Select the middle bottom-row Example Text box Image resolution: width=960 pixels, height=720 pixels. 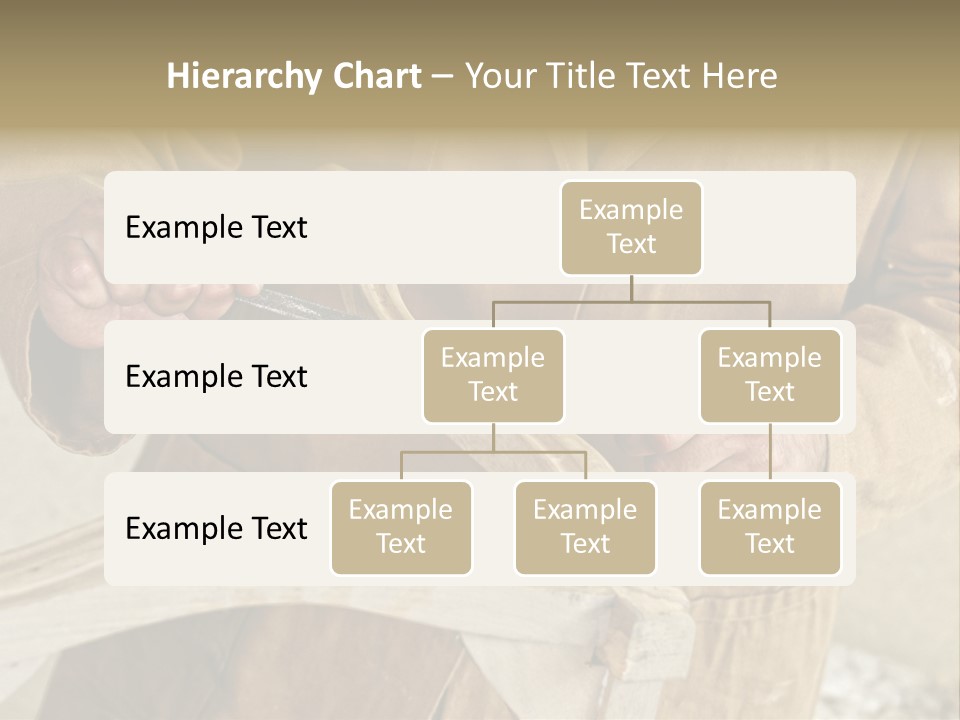[585, 528]
